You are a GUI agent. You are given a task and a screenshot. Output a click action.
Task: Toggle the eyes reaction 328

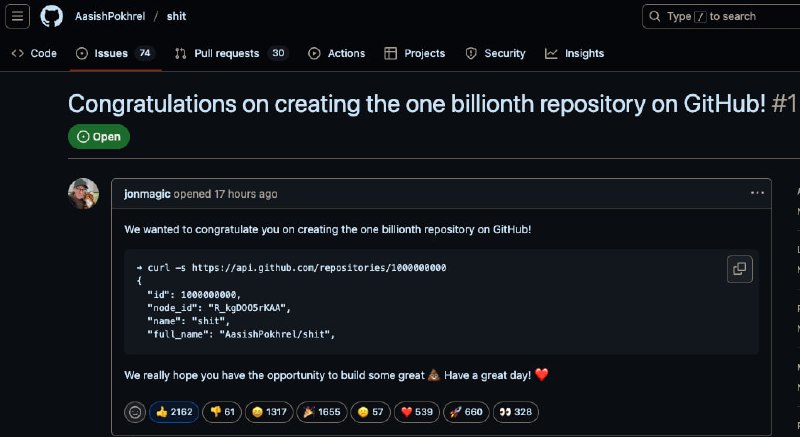pyautogui.click(x=516, y=412)
